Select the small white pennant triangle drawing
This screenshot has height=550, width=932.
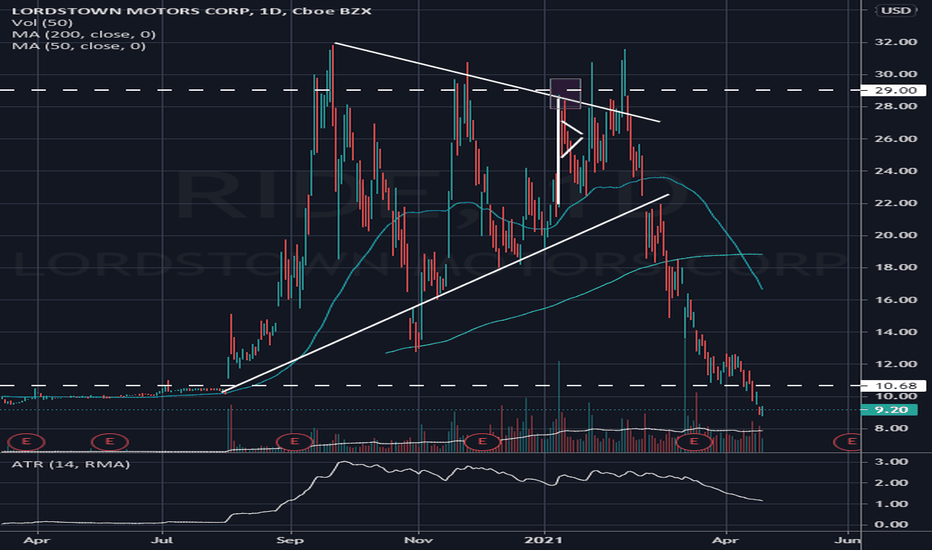click(x=572, y=139)
